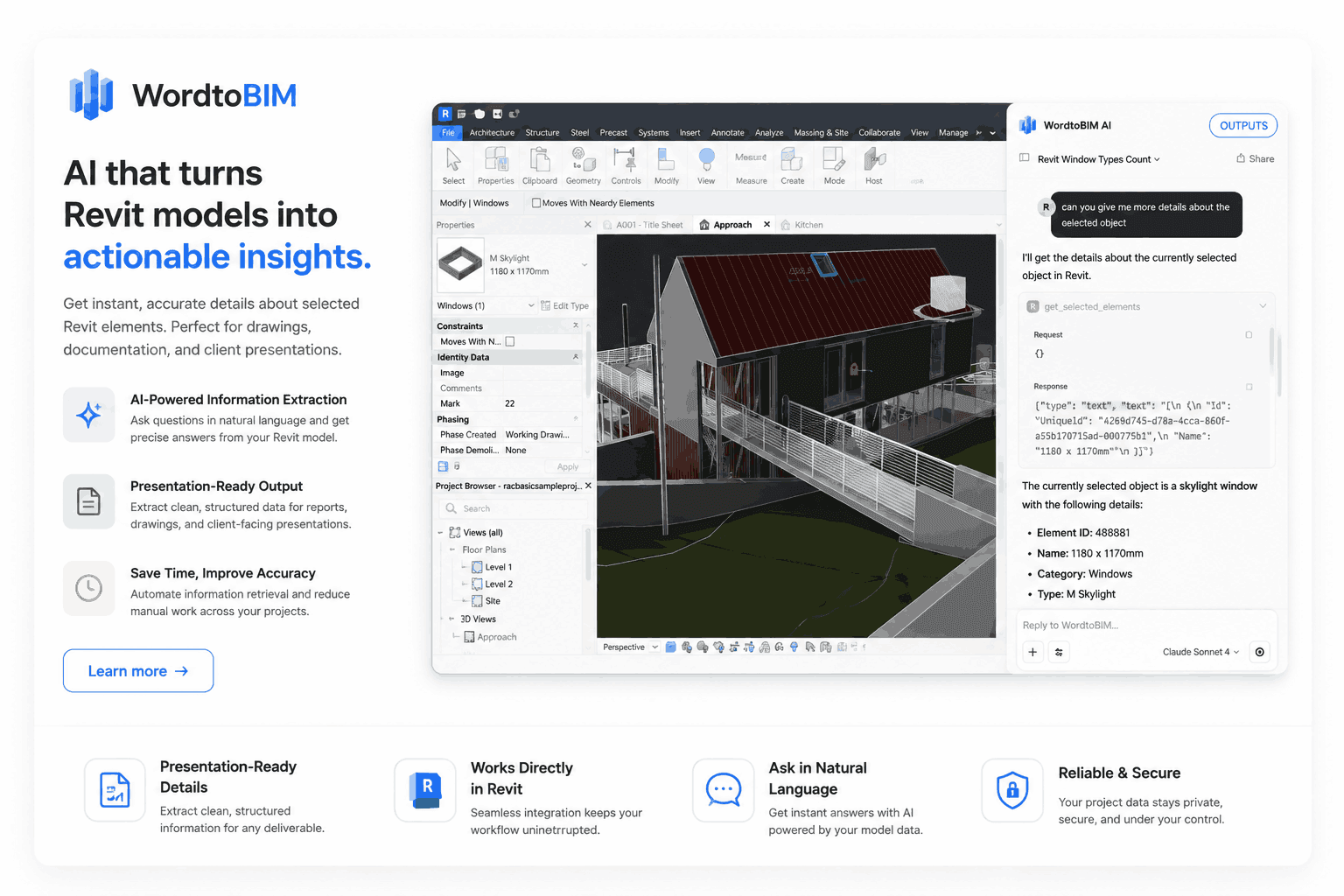The height and width of the screenshot is (896, 1344).
Task: Copy the Response block in chat
Action: [x=1249, y=386]
